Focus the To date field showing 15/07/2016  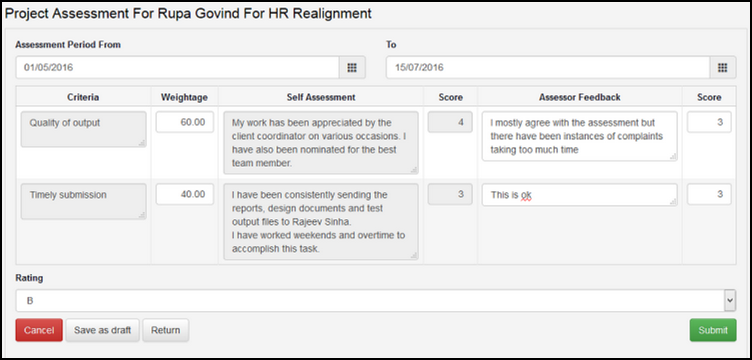pyautogui.click(x=548, y=68)
